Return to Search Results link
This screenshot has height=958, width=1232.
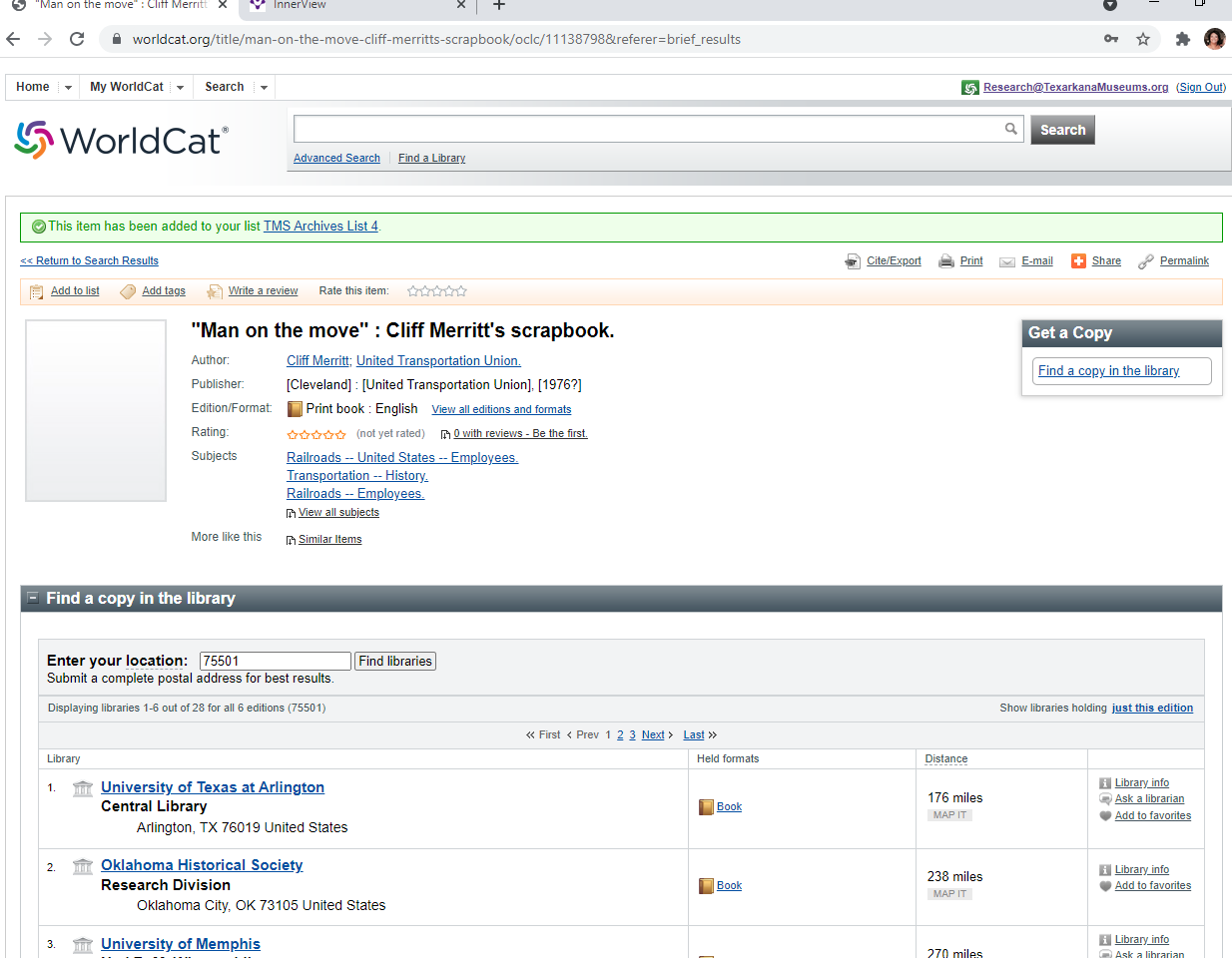(x=90, y=260)
